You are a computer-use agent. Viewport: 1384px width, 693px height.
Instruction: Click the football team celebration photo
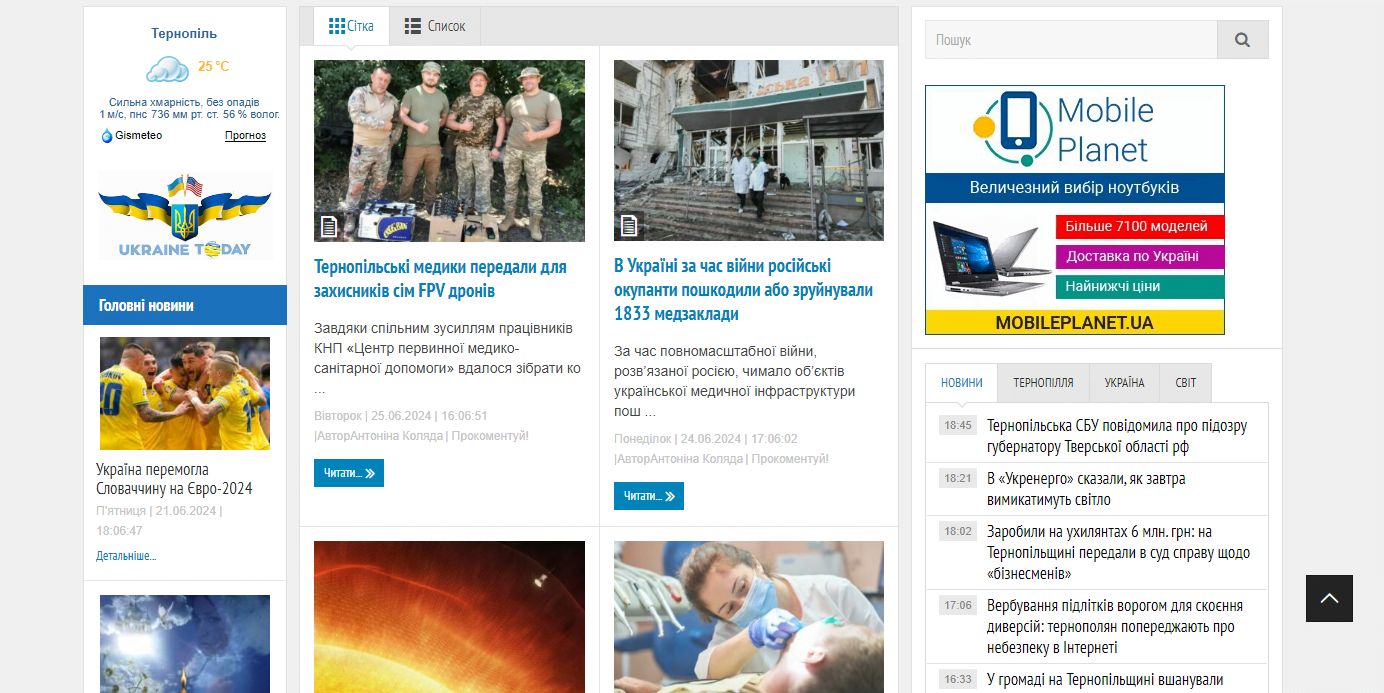185,393
